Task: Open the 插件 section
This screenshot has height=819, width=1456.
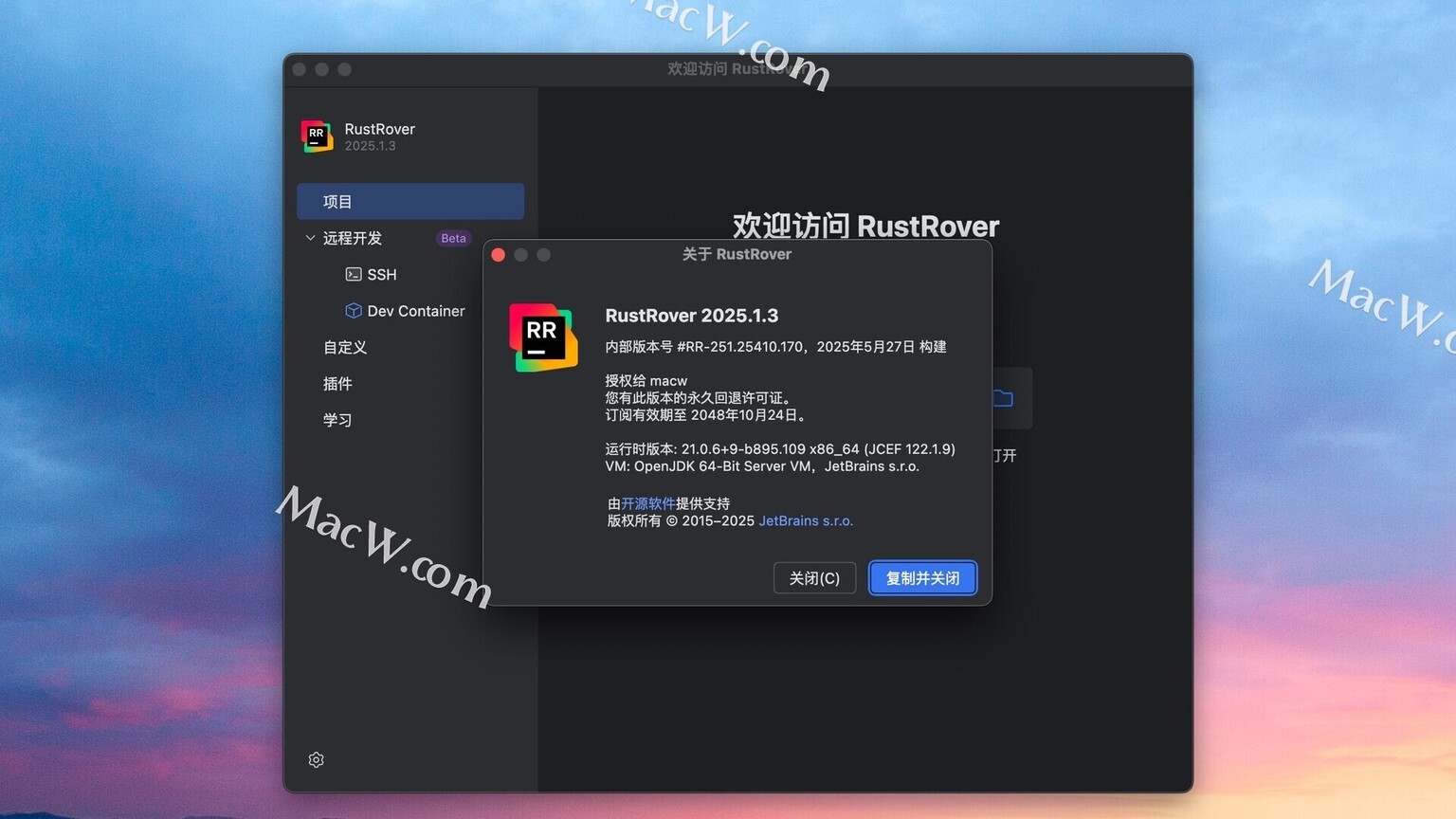Action: point(337,384)
